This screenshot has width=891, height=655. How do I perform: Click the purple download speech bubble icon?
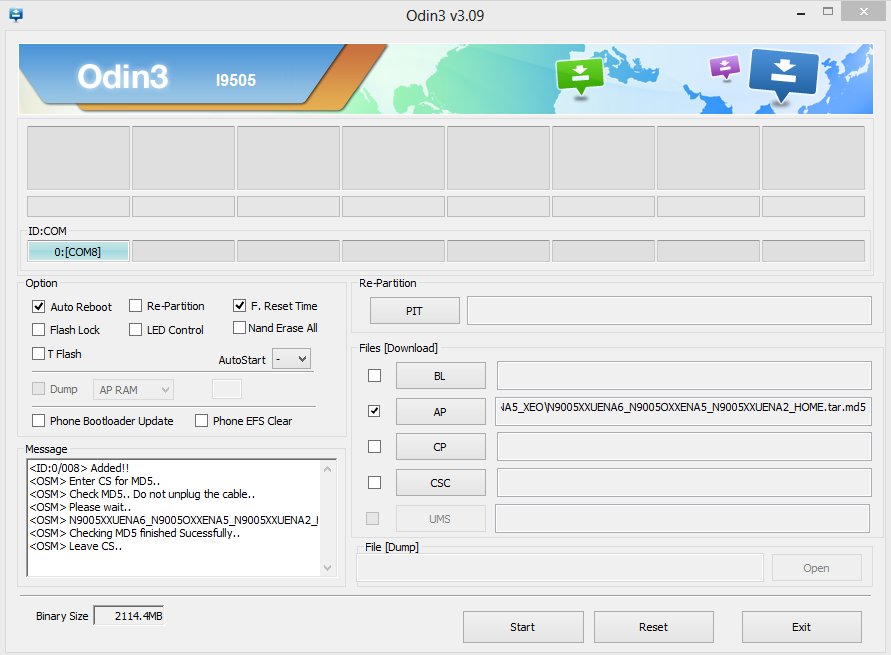coord(724,67)
